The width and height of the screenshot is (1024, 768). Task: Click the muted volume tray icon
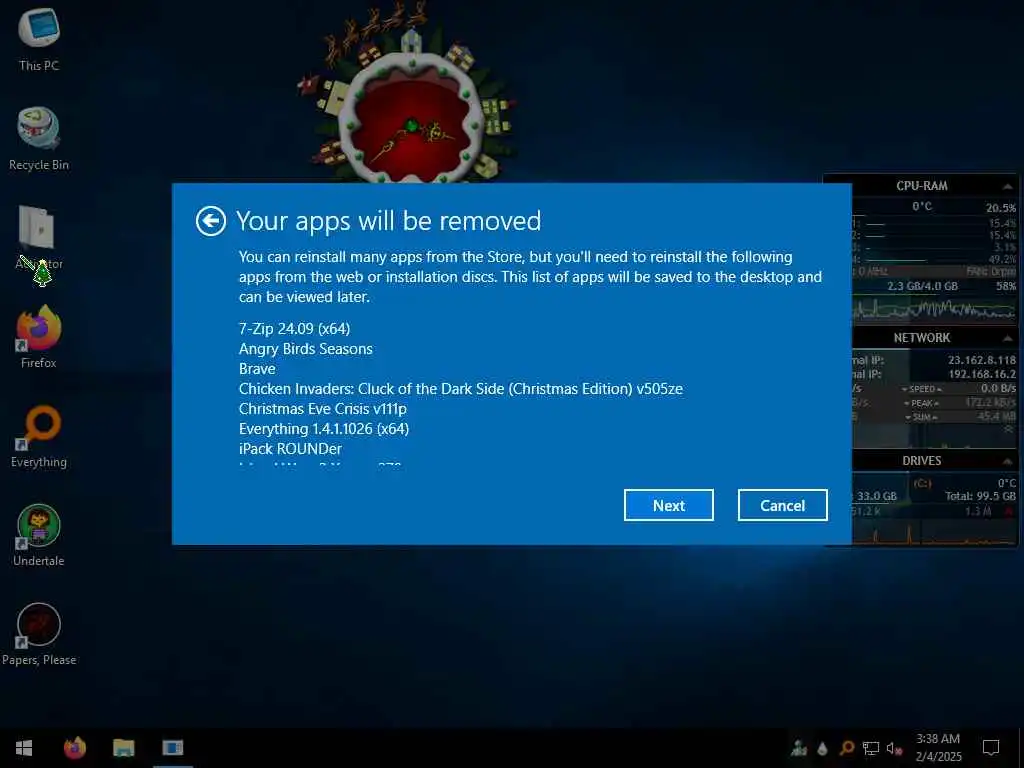(x=894, y=748)
